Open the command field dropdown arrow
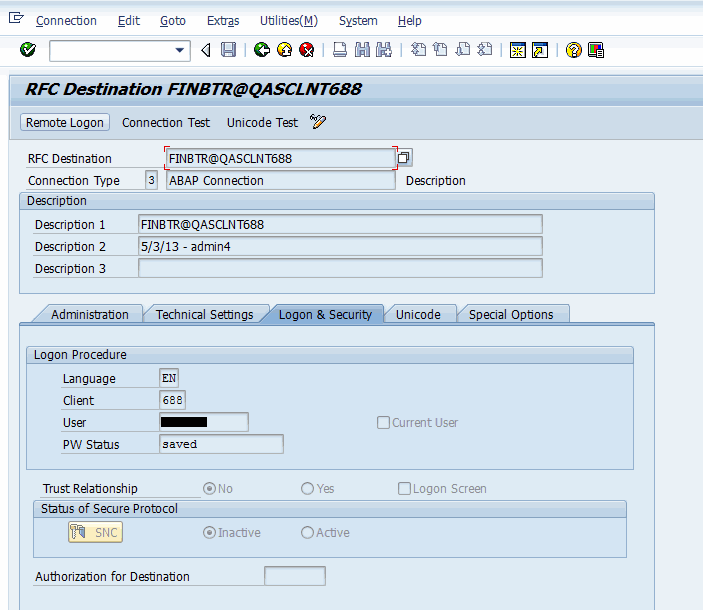The image size is (703, 610). coord(180,50)
